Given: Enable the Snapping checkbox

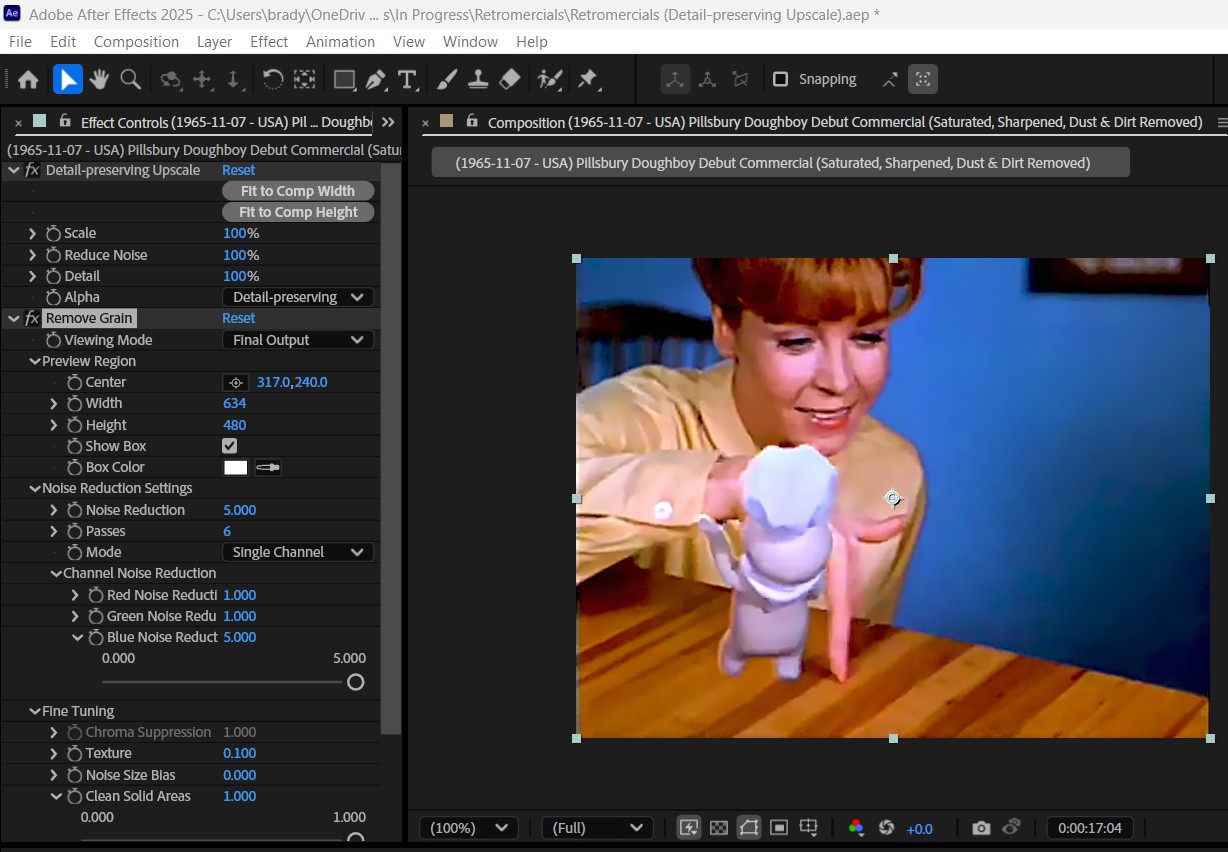Looking at the screenshot, I should point(781,79).
